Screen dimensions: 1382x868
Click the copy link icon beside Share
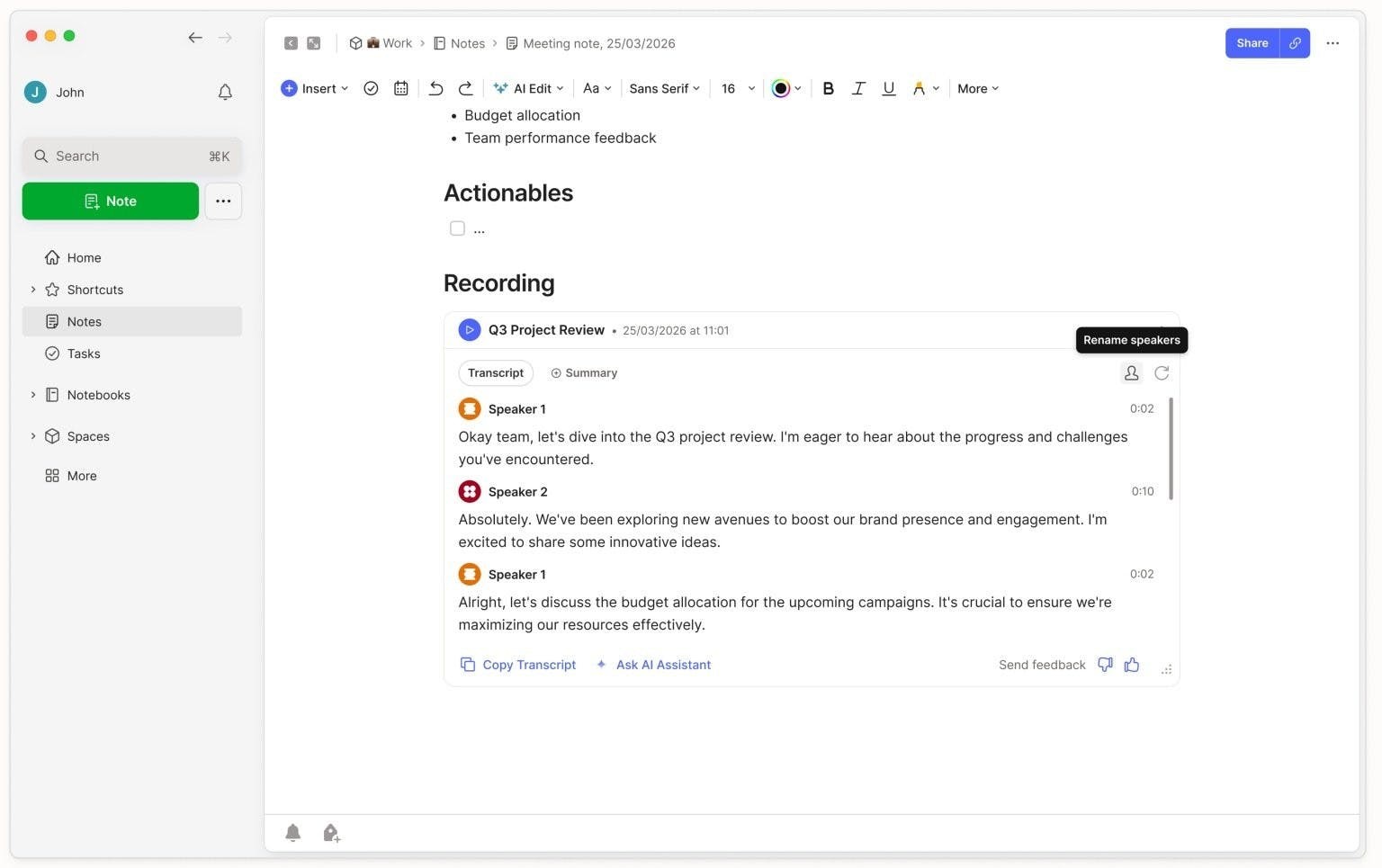pyautogui.click(x=1295, y=43)
